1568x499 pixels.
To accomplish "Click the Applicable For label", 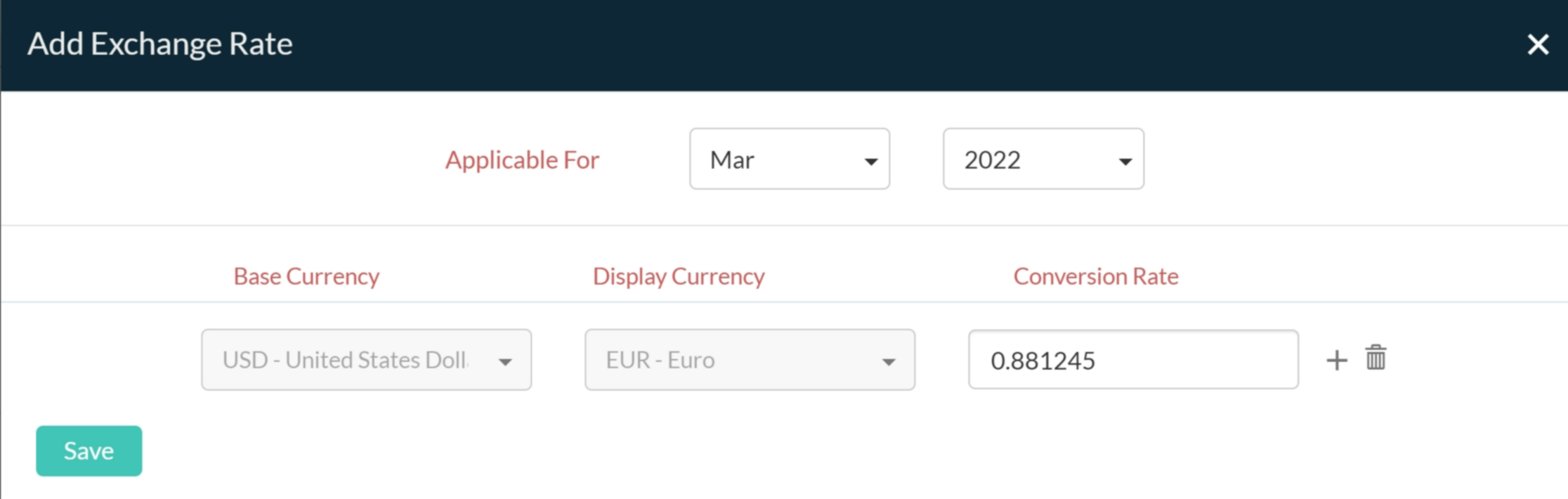I will click(522, 160).
